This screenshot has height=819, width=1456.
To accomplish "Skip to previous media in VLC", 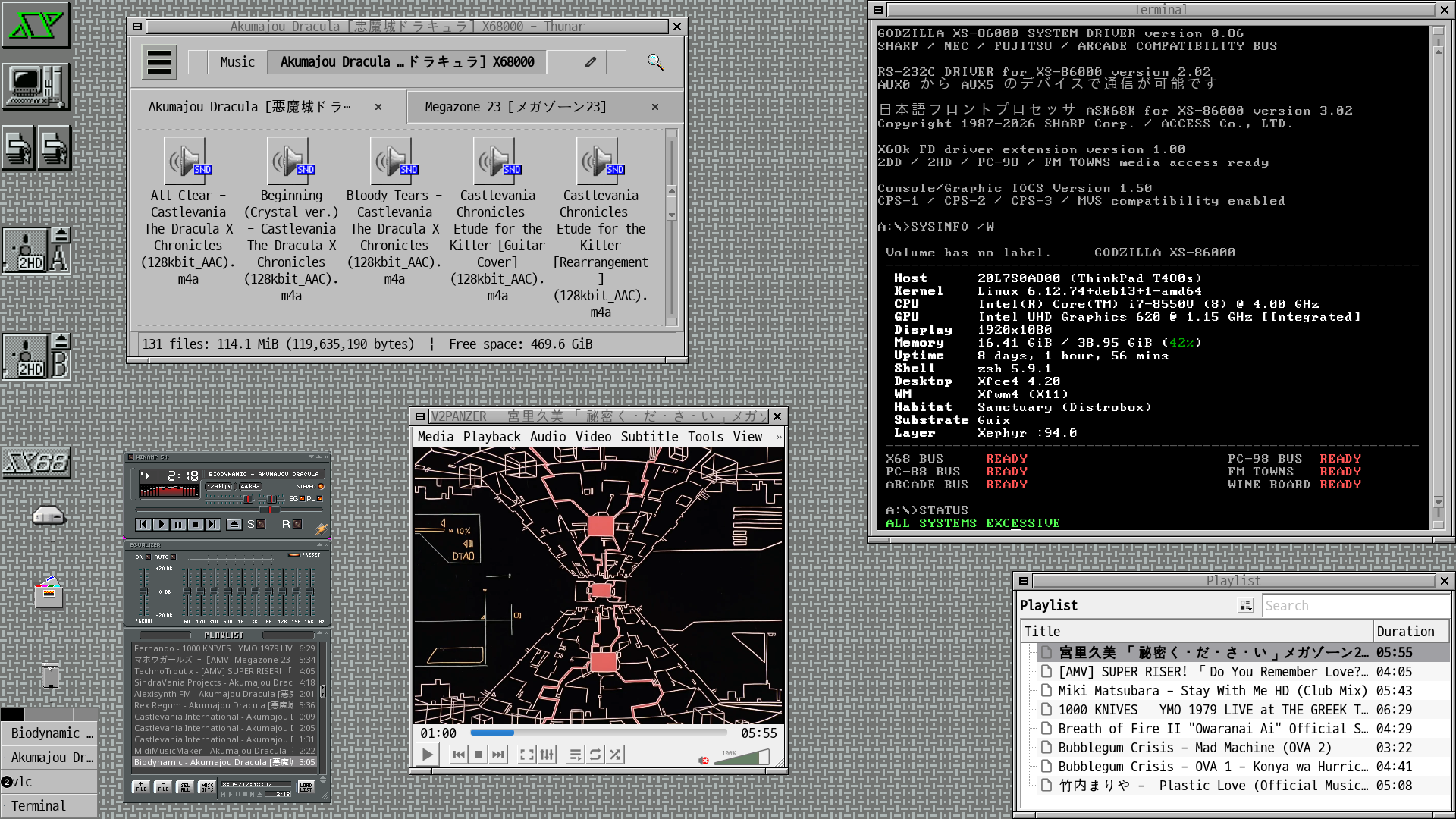I will pos(458,755).
